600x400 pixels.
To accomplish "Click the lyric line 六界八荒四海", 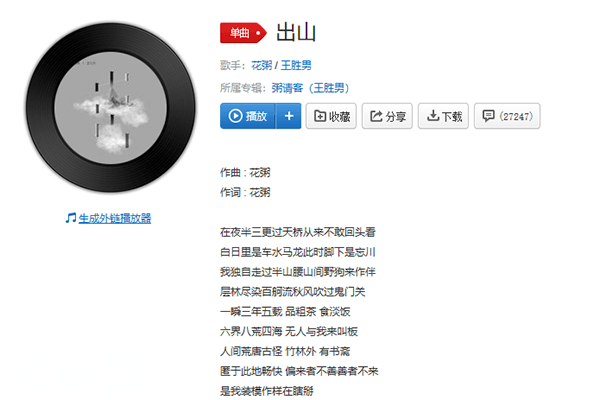I will pos(289,331).
